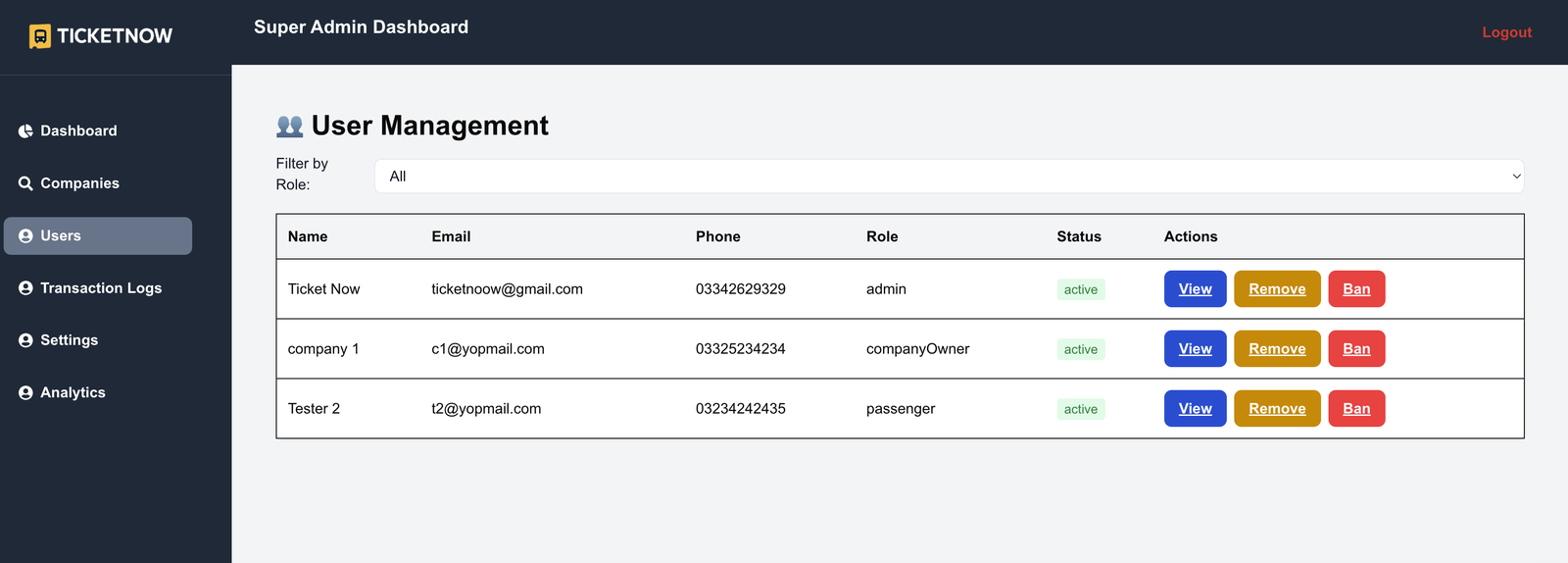Remove the company 1 user
Screen dimensions: 1568x563
coord(1277,349)
